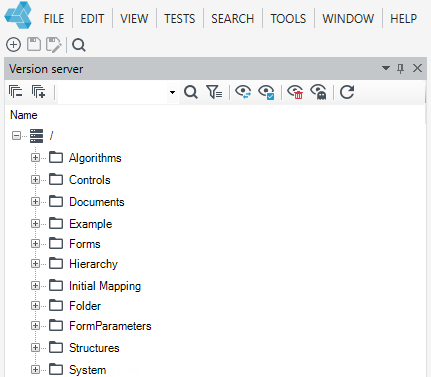Select the Controls tree item

[90, 180]
